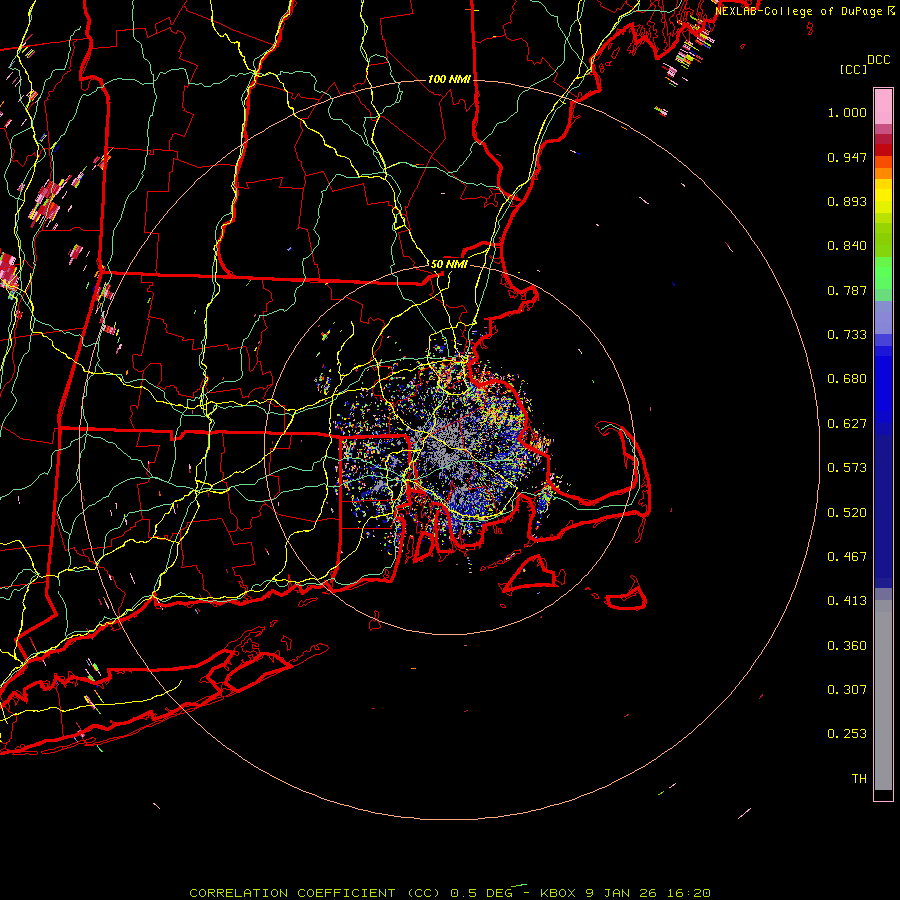The image size is (900, 900).
Task: Click the 100 NMI range ring label
Action: [449, 79]
